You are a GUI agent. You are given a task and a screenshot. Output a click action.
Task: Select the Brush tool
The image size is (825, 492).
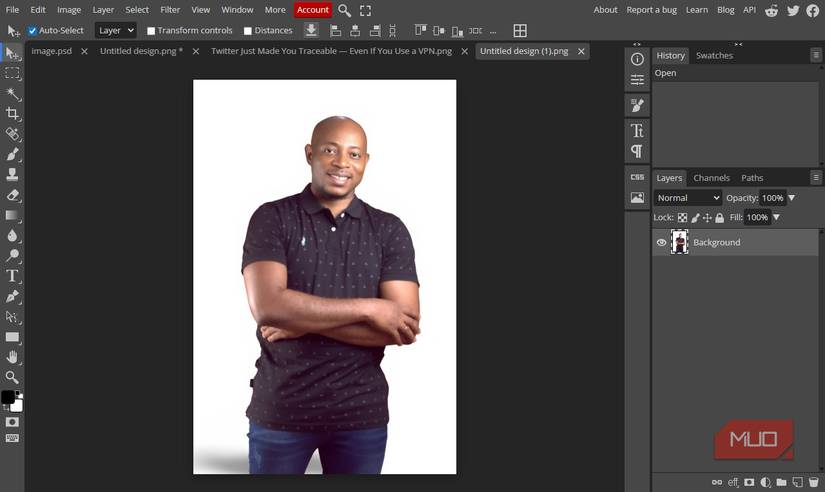click(x=12, y=155)
